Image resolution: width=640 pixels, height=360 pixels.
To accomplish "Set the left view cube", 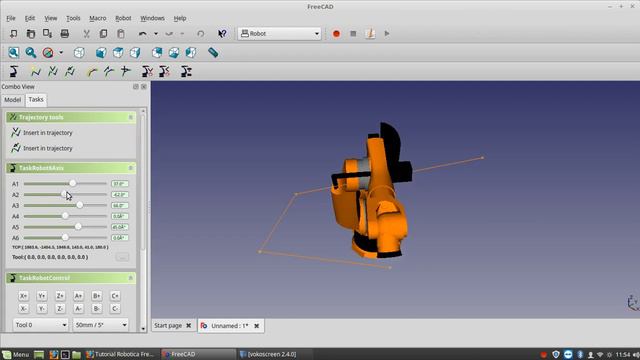I will [x=191, y=52].
